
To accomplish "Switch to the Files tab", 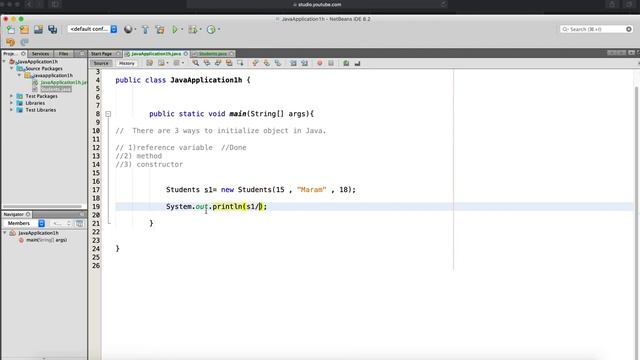I will click(x=63, y=53).
